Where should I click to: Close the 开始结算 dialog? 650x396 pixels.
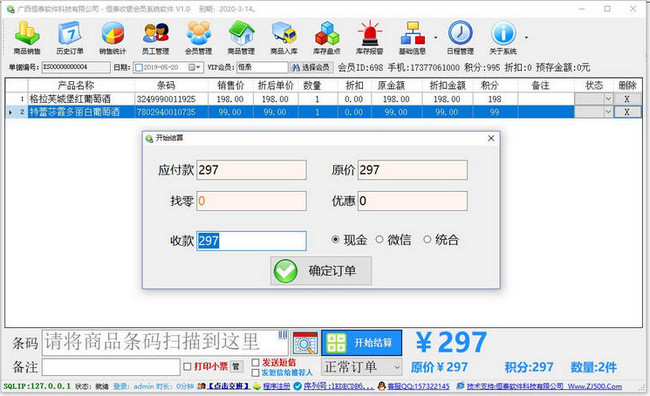[491, 138]
